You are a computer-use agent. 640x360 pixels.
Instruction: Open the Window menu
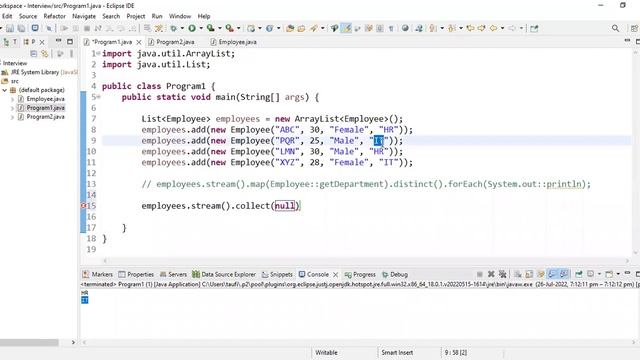point(180,16)
